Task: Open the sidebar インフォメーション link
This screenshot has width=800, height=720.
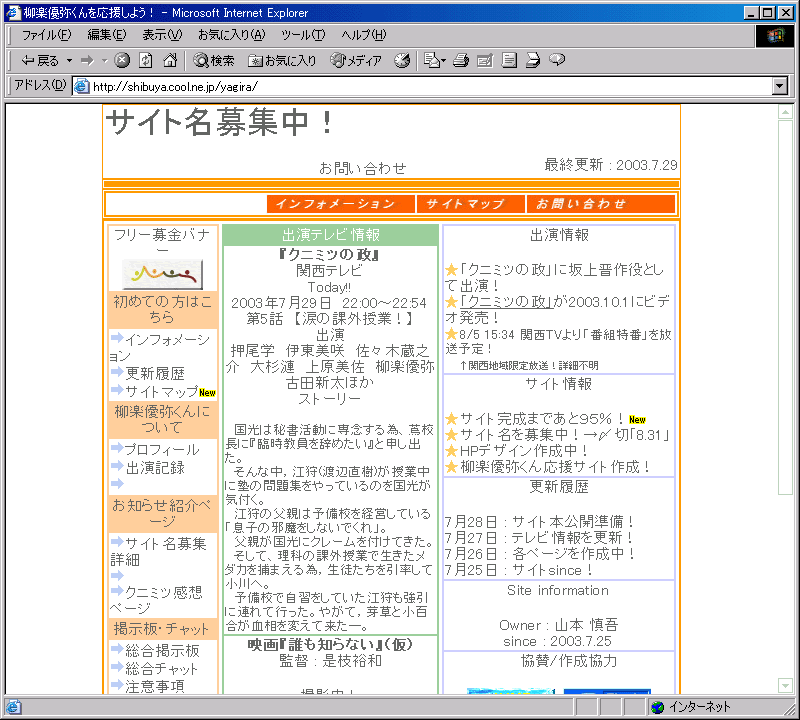Action: pyautogui.click(x=160, y=346)
